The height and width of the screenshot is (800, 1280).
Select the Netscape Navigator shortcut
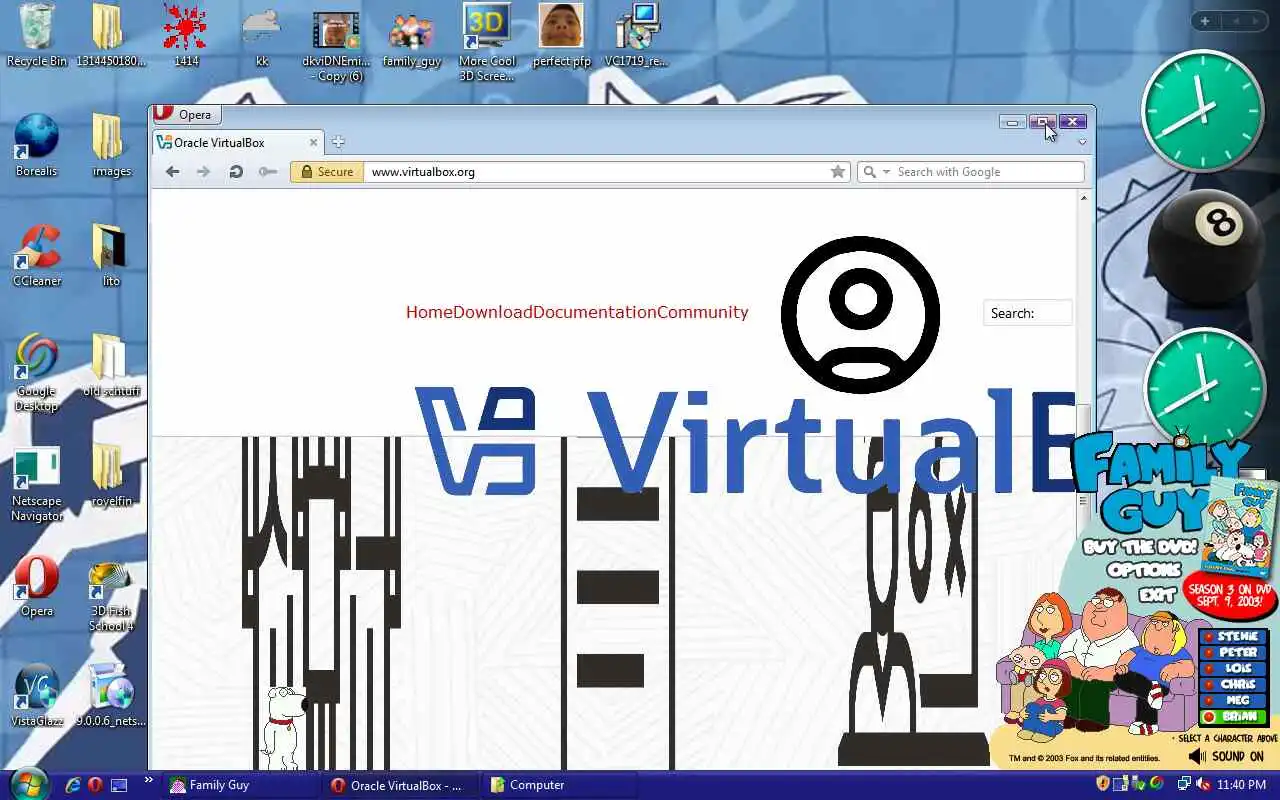point(37,483)
